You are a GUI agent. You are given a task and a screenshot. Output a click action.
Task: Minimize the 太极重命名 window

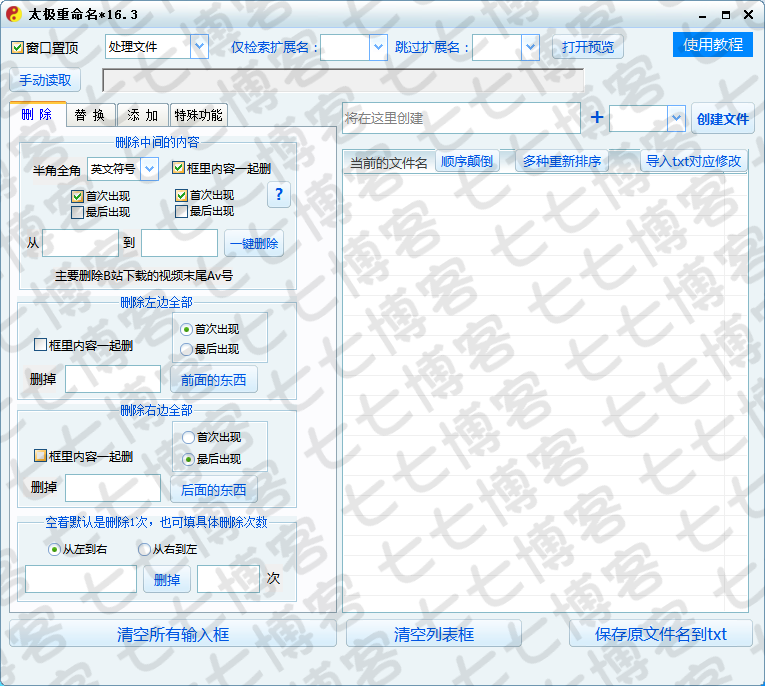703,15
